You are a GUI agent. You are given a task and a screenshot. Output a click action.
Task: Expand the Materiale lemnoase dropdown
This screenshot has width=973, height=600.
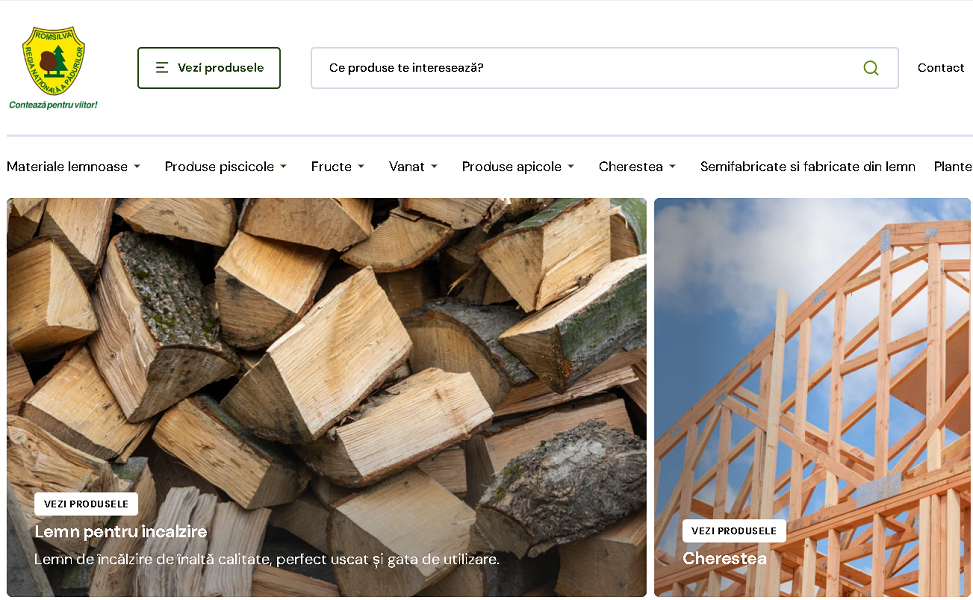pos(73,167)
